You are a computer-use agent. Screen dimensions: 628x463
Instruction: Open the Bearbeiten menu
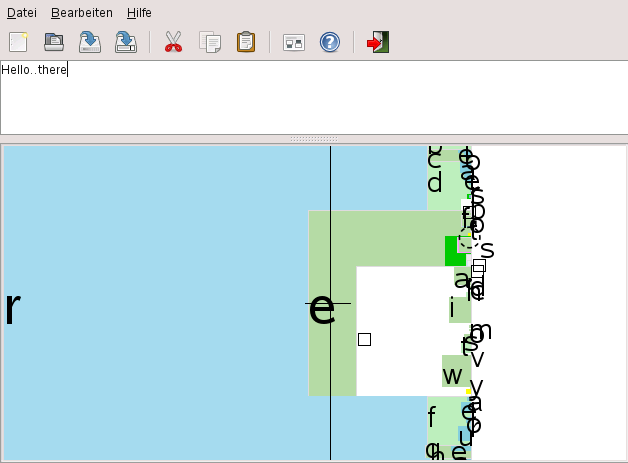click(x=82, y=13)
